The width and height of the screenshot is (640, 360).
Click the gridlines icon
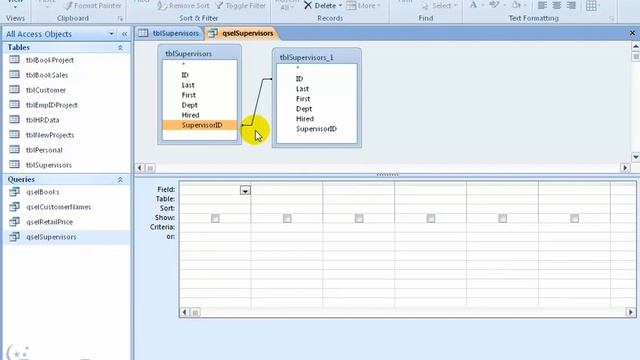591,6
